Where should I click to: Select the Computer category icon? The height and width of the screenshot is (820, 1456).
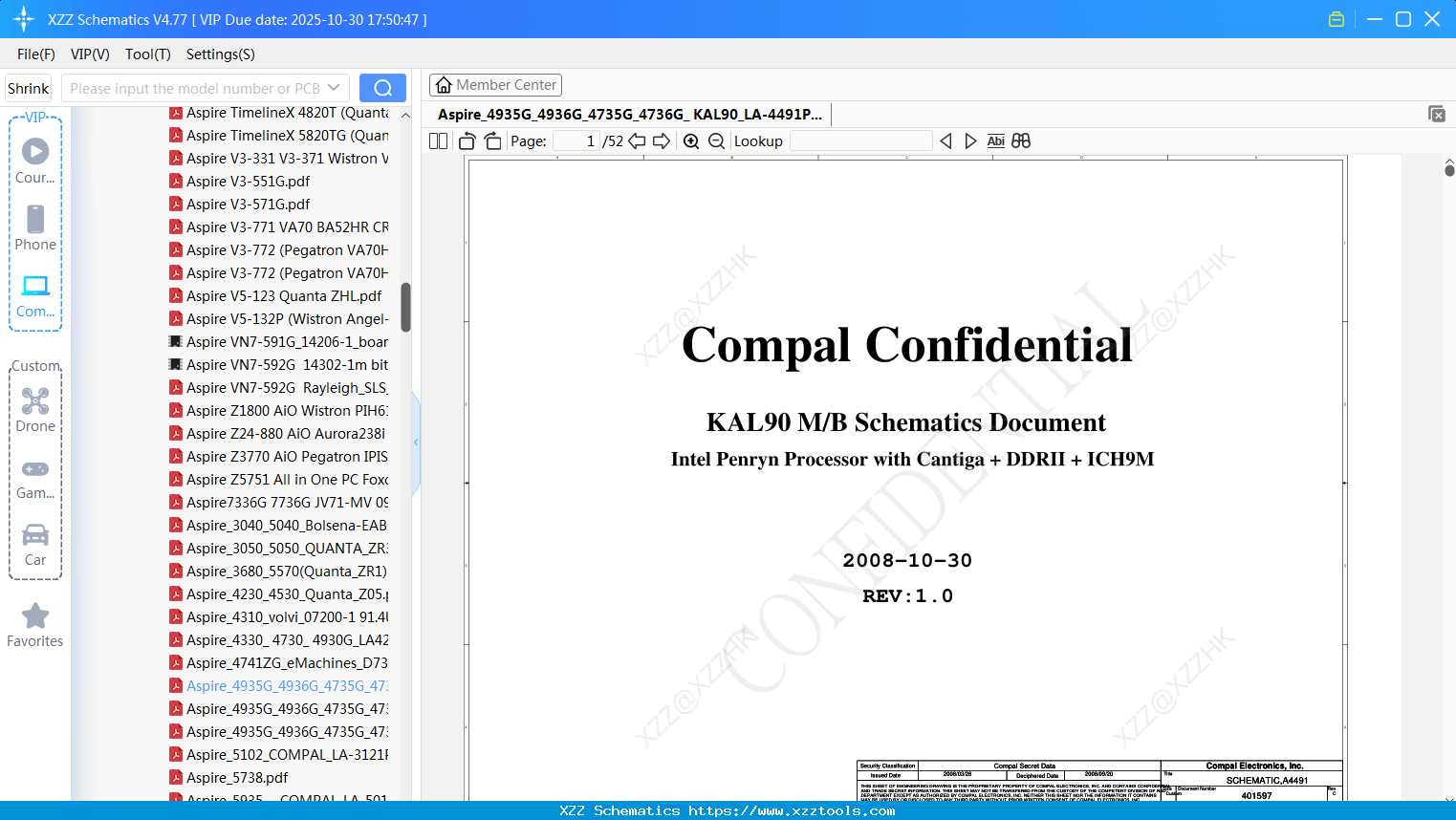click(x=35, y=286)
